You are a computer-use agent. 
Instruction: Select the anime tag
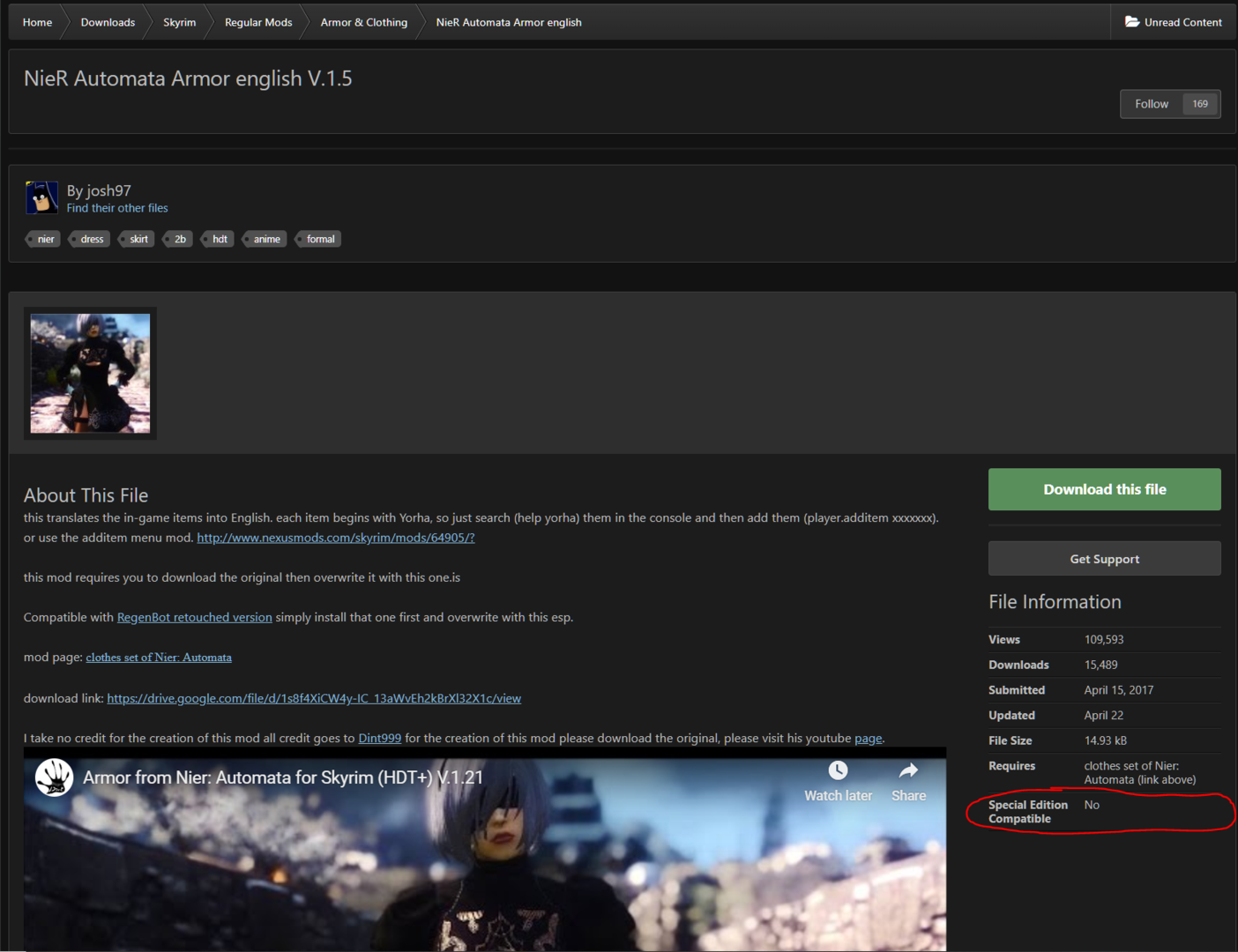click(x=265, y=239)
